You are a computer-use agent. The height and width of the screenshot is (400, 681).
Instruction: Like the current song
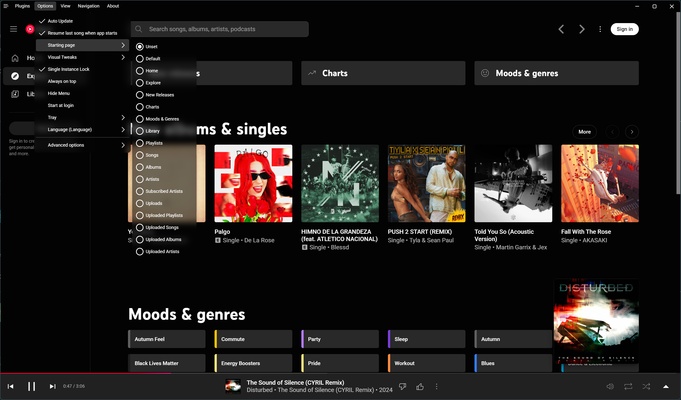point(420,386)
